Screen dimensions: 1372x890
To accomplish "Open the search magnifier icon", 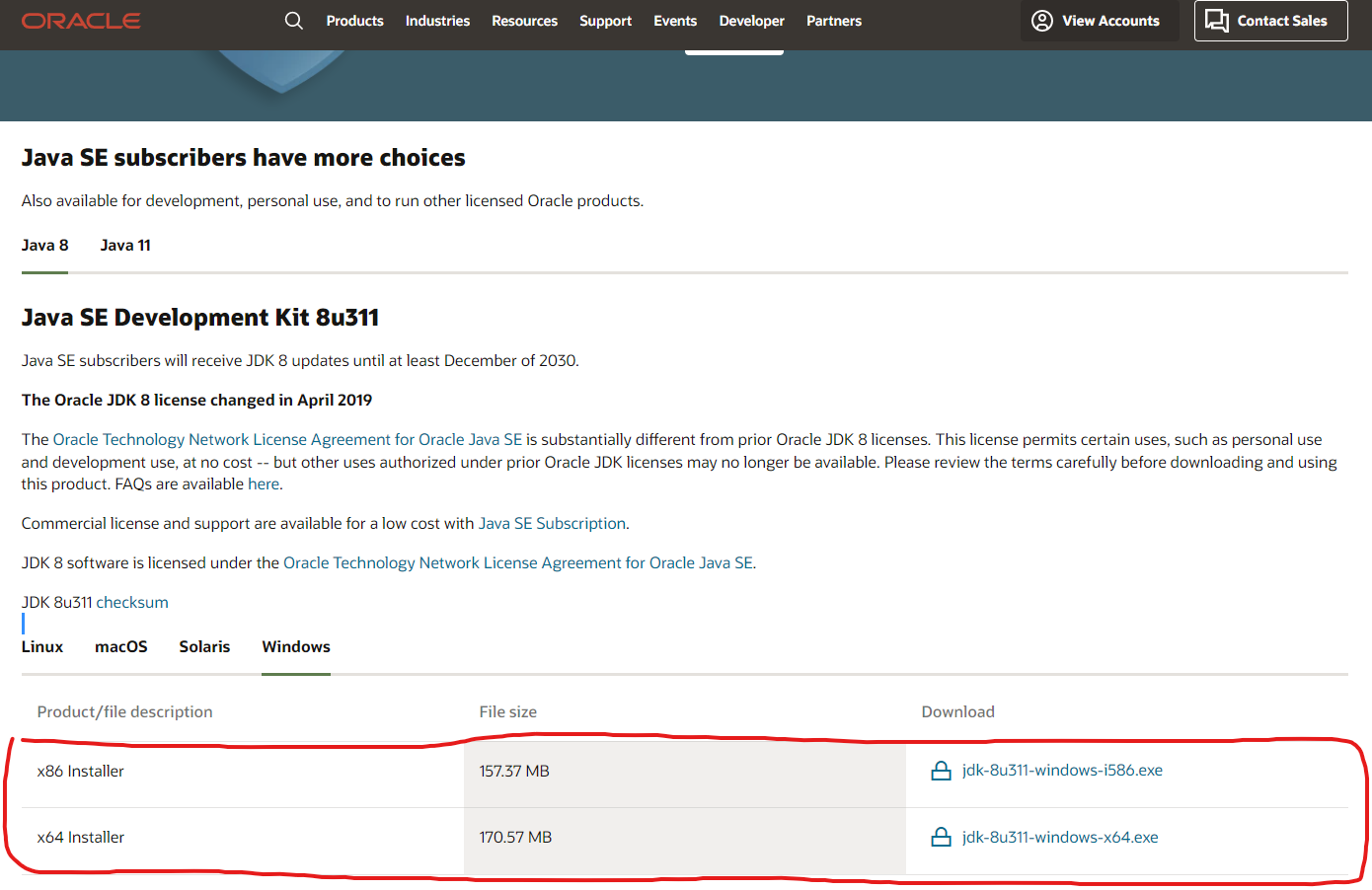I will (x=294, y=21).
